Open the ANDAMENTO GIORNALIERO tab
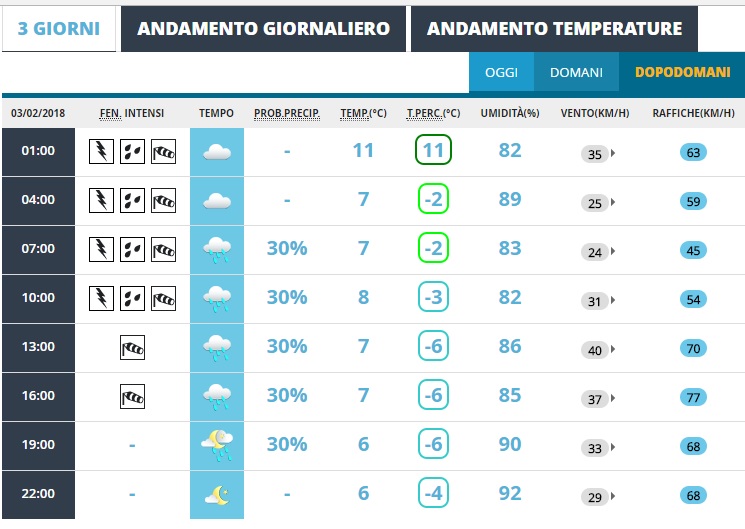745x529 pixels. coord(263,29)
